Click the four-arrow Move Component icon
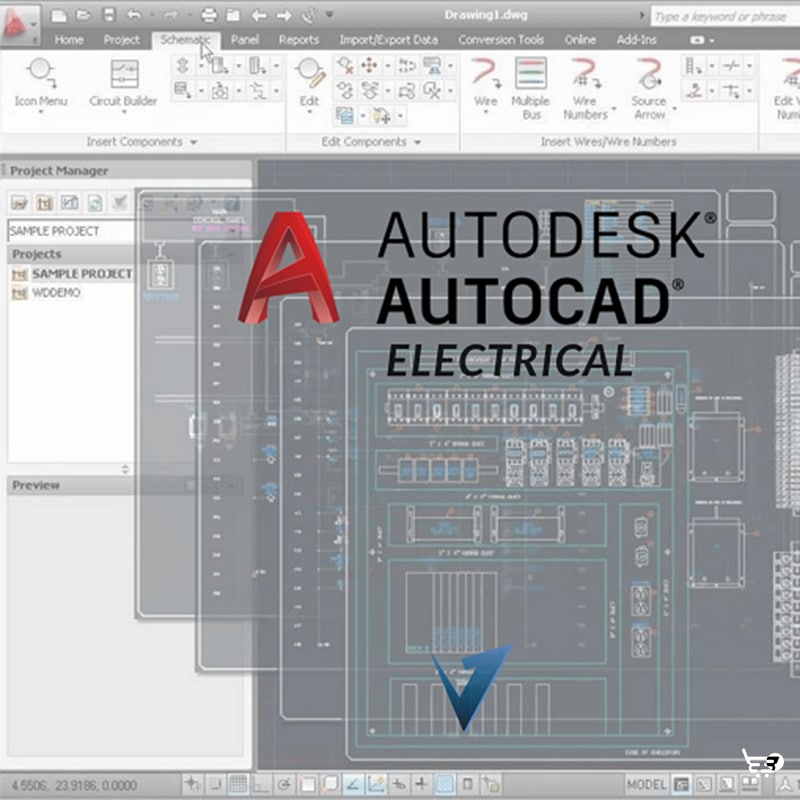The image size is (800, 800). (x=369, y=65)
